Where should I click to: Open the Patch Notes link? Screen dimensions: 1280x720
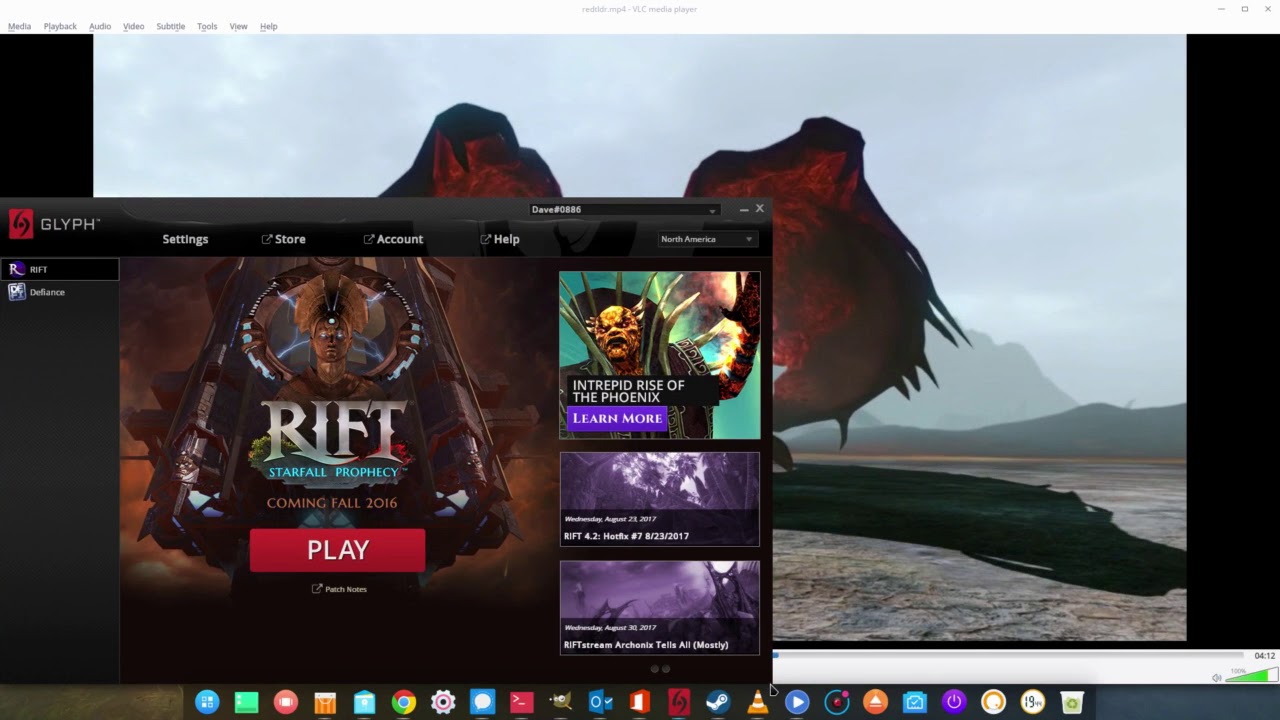[339, 589]
